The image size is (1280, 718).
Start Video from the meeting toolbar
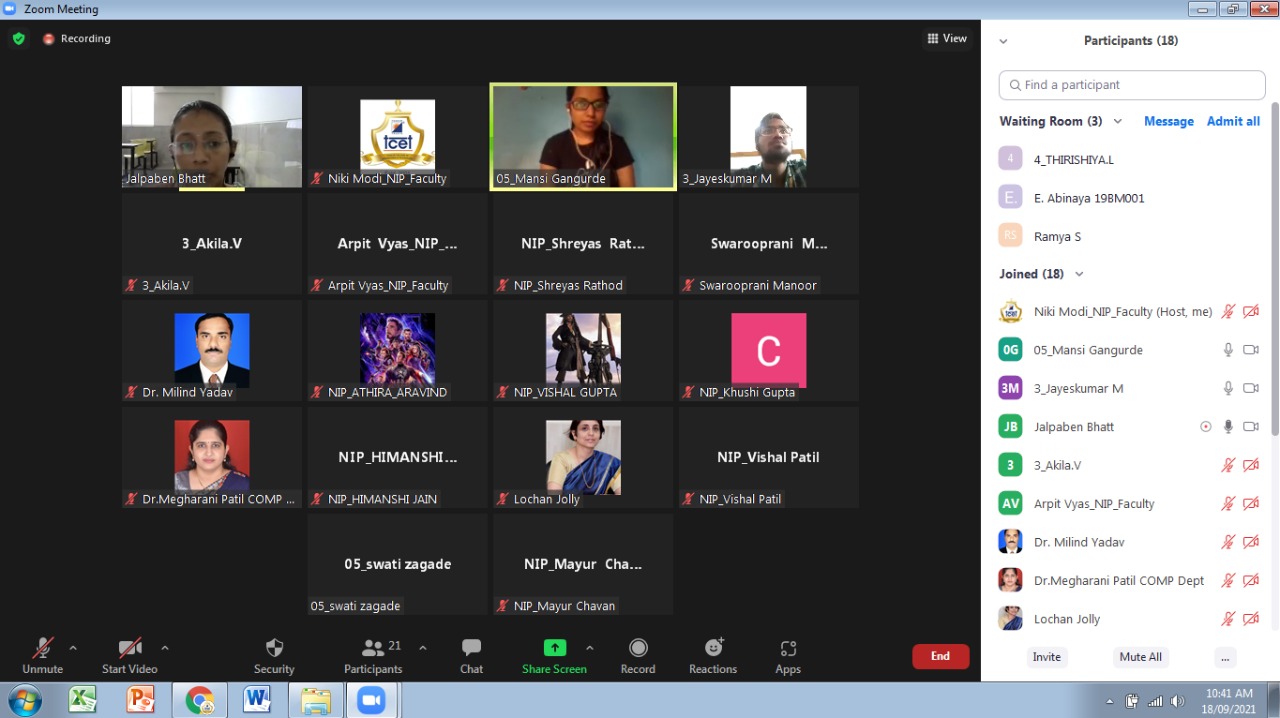point(130,656)
